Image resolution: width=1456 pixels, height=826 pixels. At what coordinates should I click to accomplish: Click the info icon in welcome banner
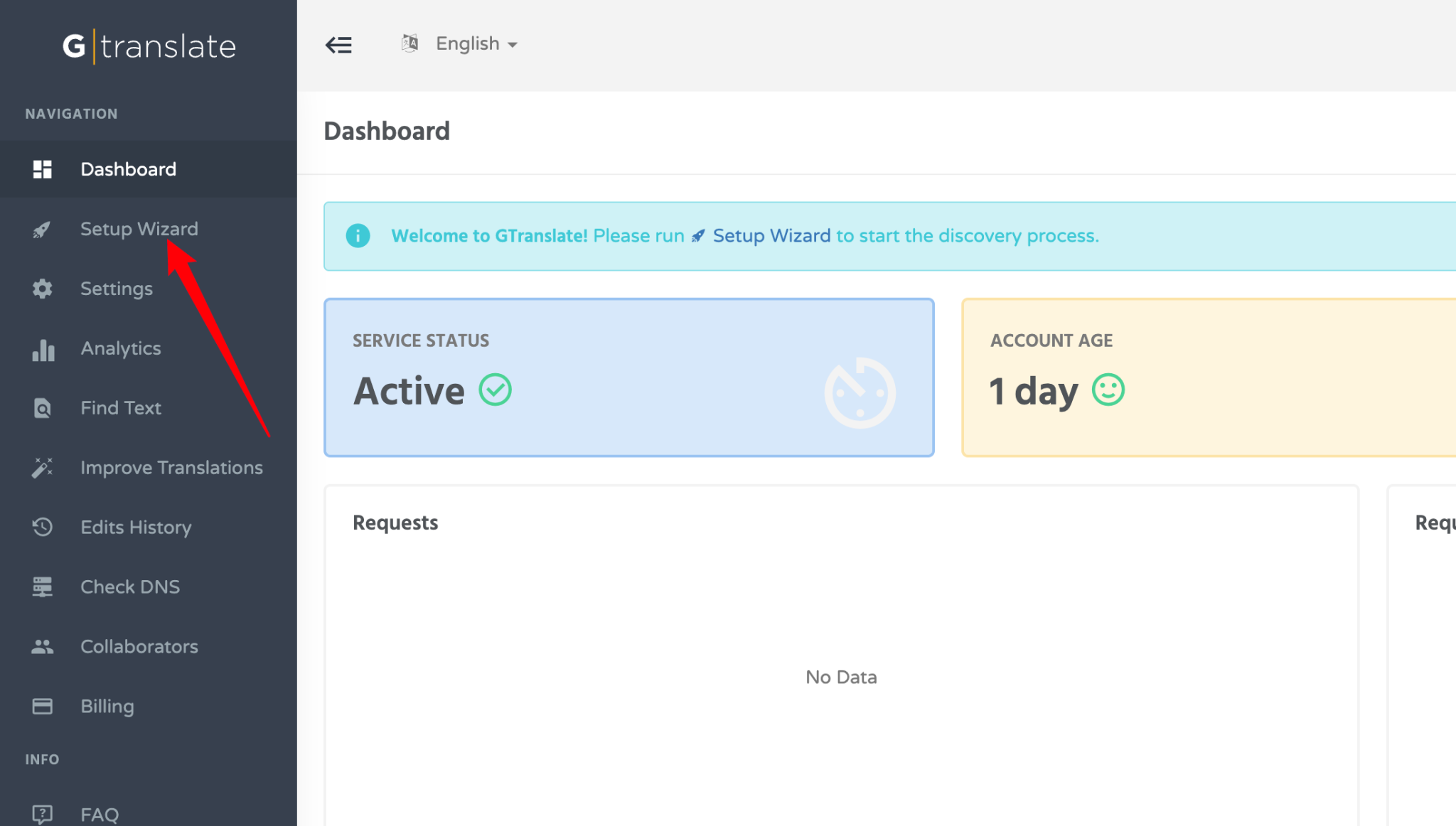click(x=358, y=236)
